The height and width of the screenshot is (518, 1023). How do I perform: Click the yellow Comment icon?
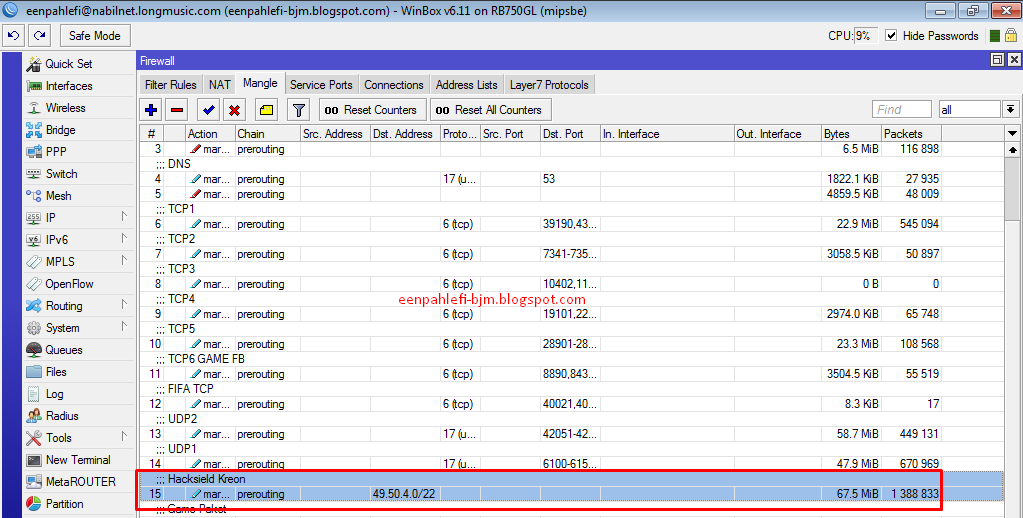pyautogui.click(x=266, y=110)
